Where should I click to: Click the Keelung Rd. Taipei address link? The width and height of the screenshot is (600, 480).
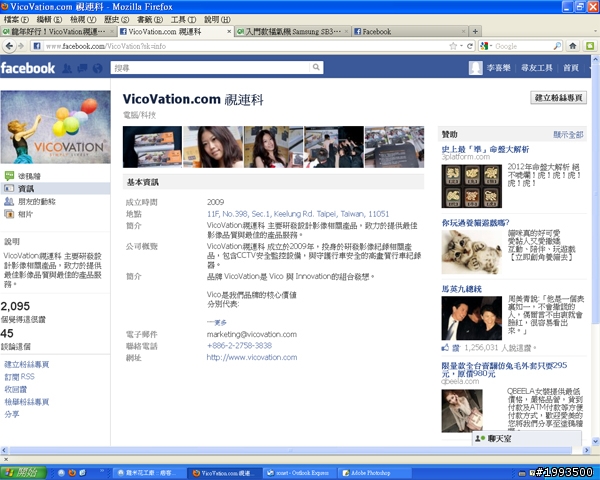tap(298, 214)
